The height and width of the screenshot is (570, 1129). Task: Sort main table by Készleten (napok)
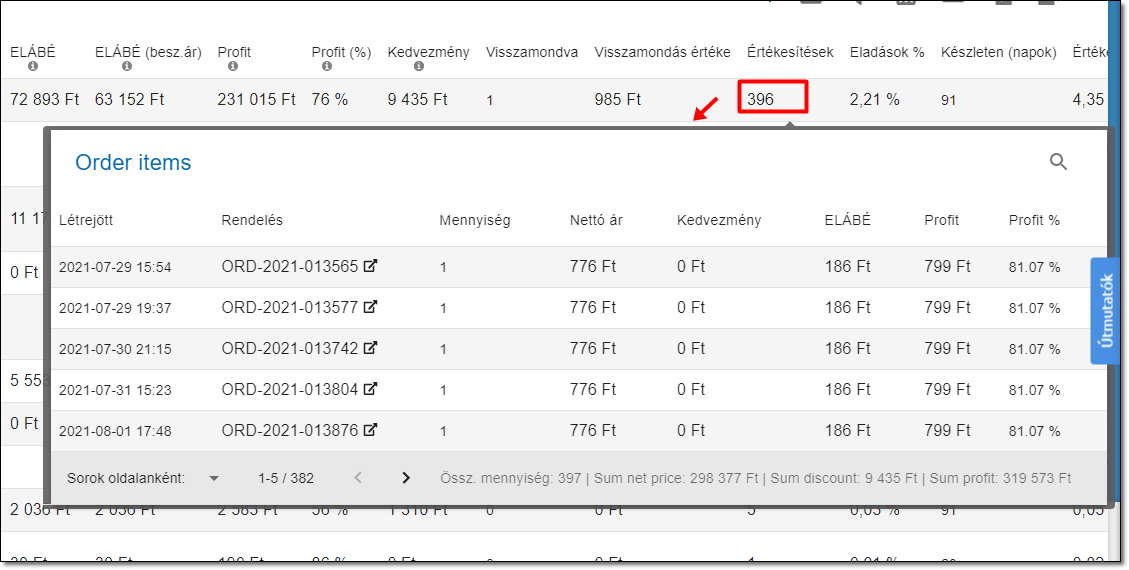coord(999,52)
